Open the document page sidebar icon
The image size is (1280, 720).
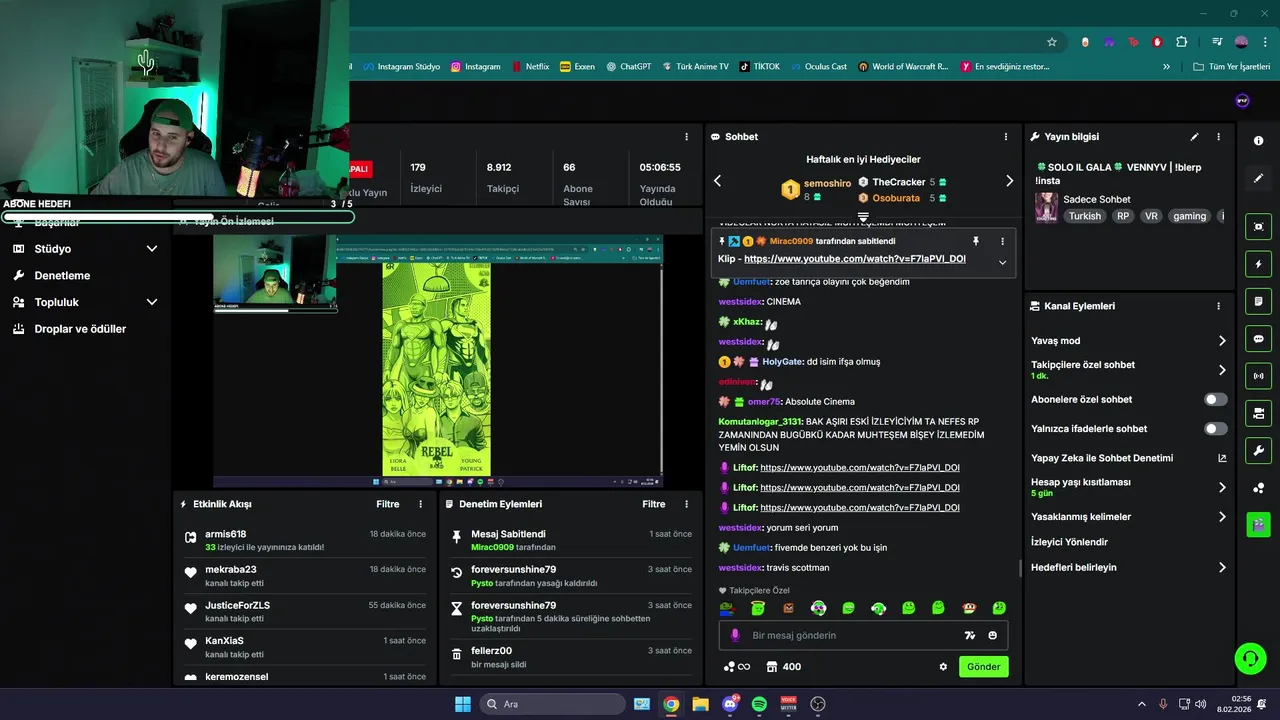pos(1258,301)
